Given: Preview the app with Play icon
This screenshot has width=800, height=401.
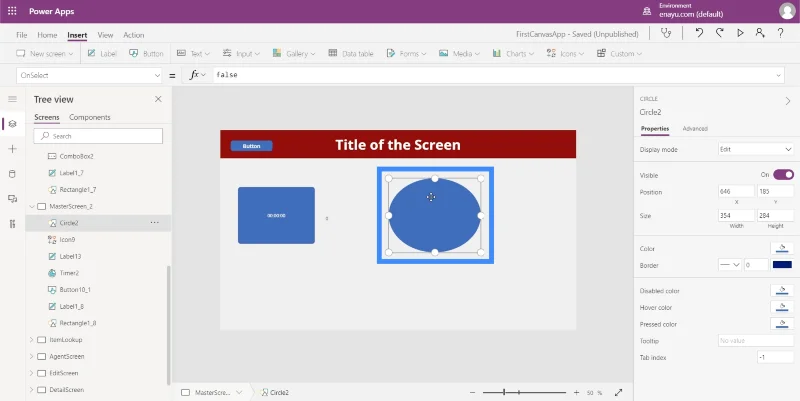Looking at the screenshot, I should 740,33.
